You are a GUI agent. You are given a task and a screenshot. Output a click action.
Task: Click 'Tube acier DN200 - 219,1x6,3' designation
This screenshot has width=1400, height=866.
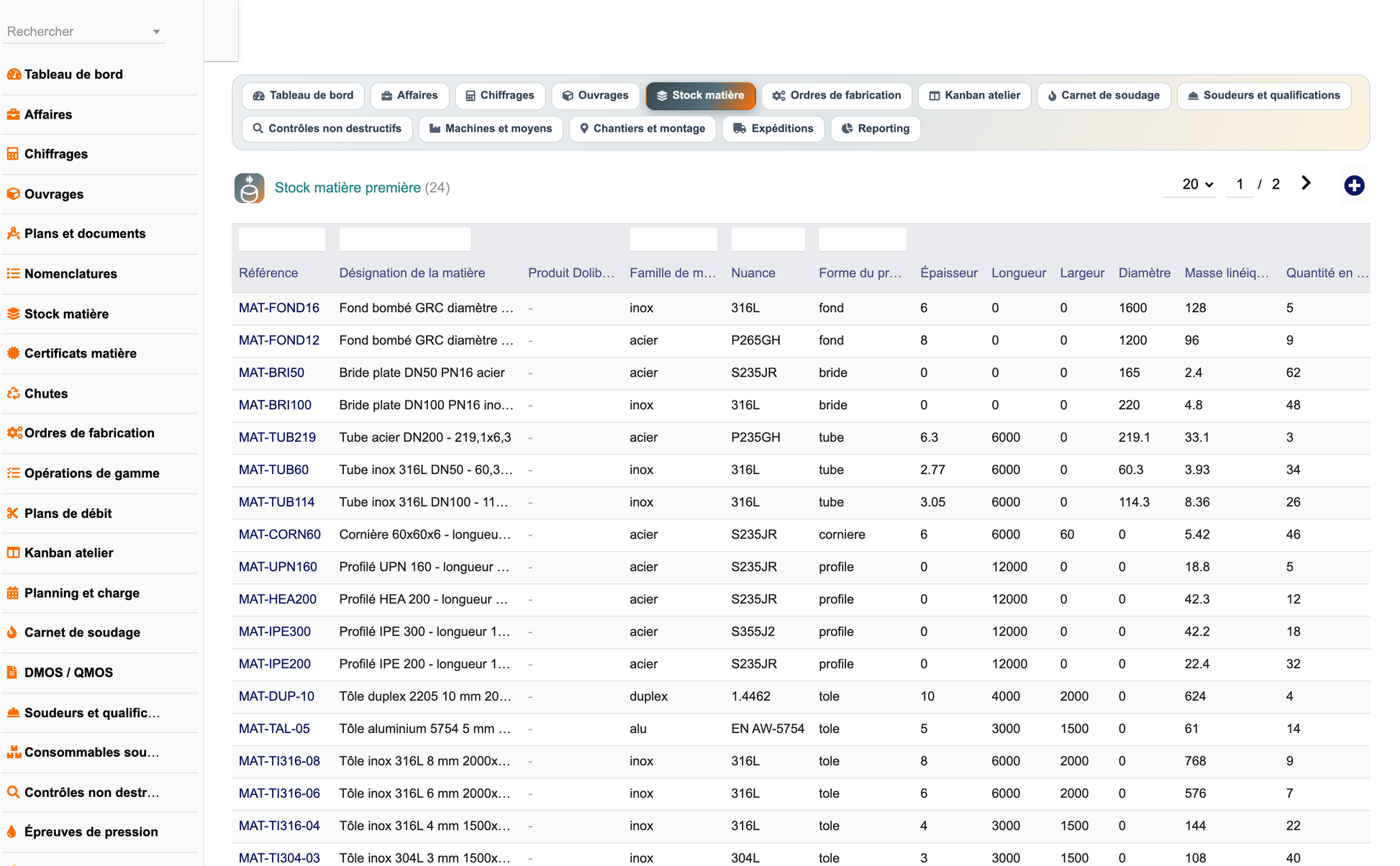tap(425, 437)
